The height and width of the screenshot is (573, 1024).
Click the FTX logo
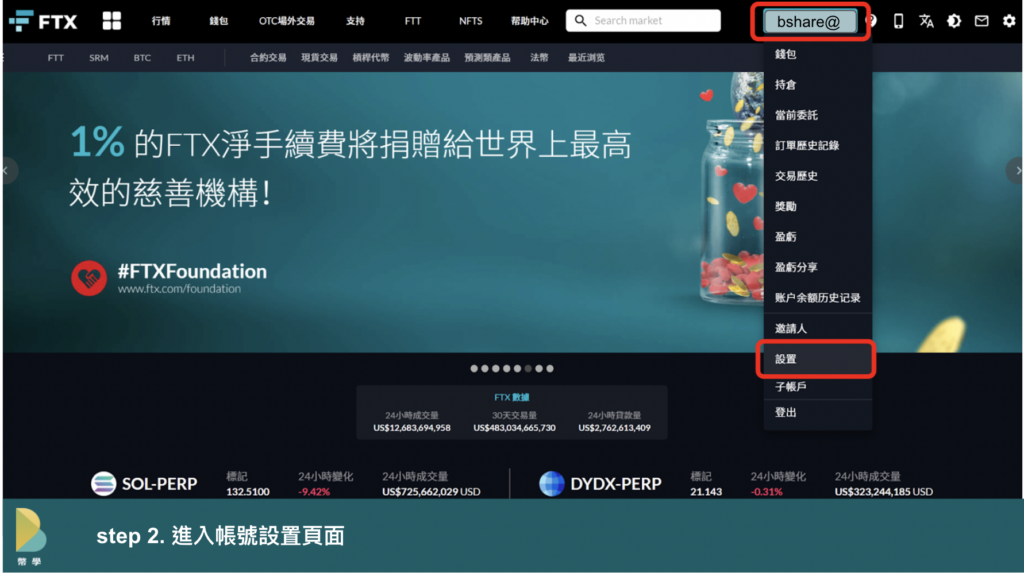point(43,22)
